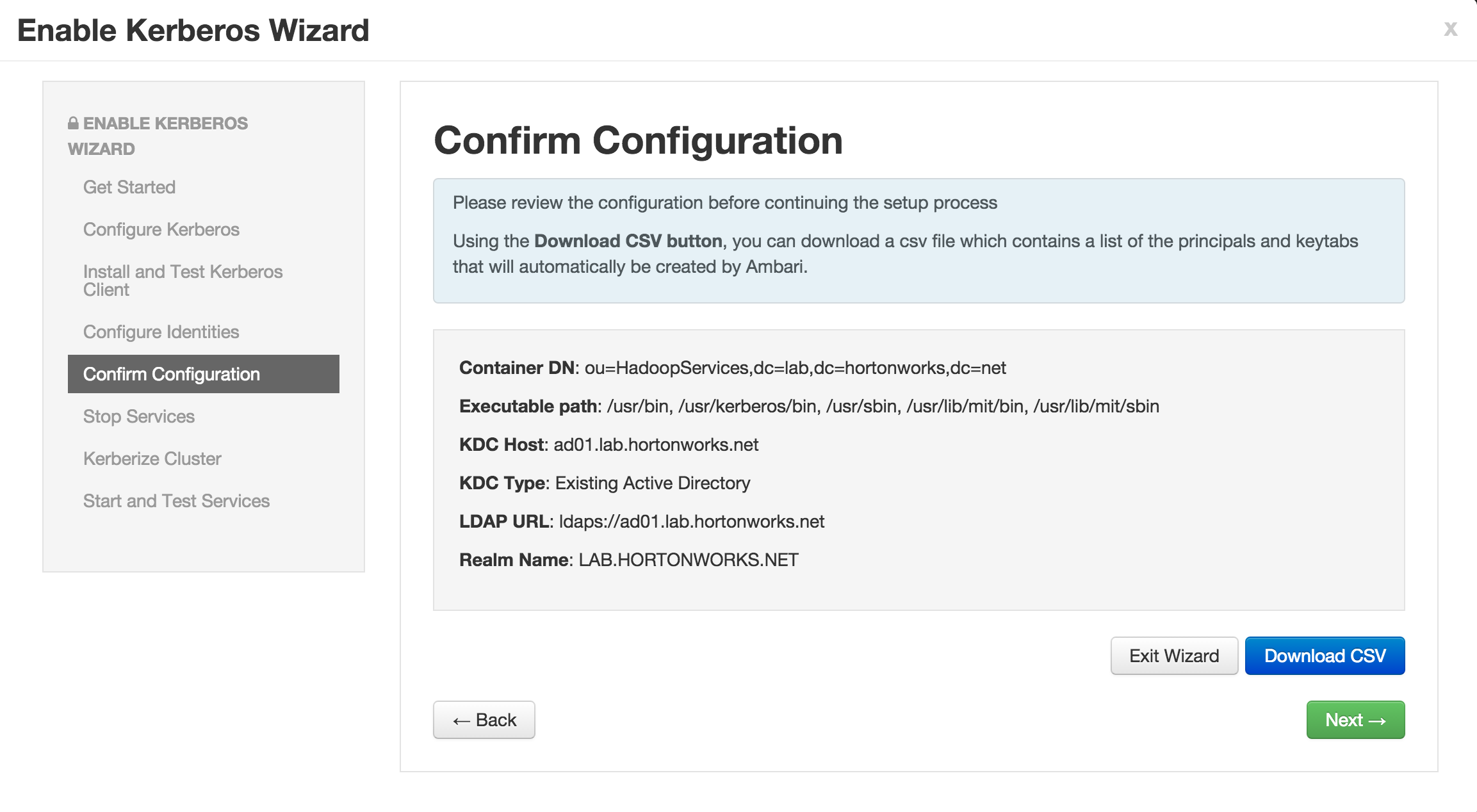Viewport: 1477px width, 812px height.
Task: Open the Configure Kerberos step
Action: pos(161,229)
